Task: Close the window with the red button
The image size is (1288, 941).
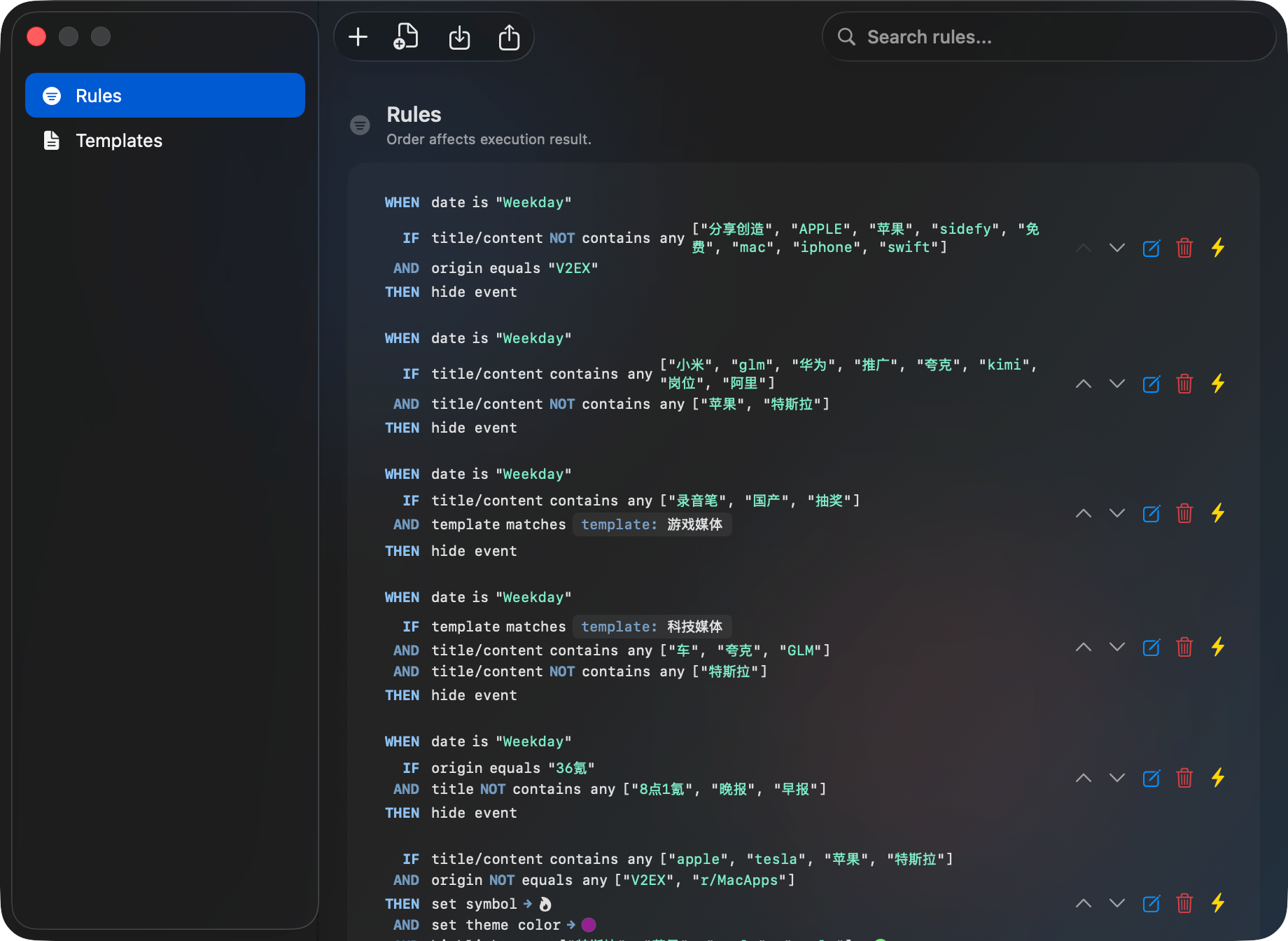Action: (36, 36)
